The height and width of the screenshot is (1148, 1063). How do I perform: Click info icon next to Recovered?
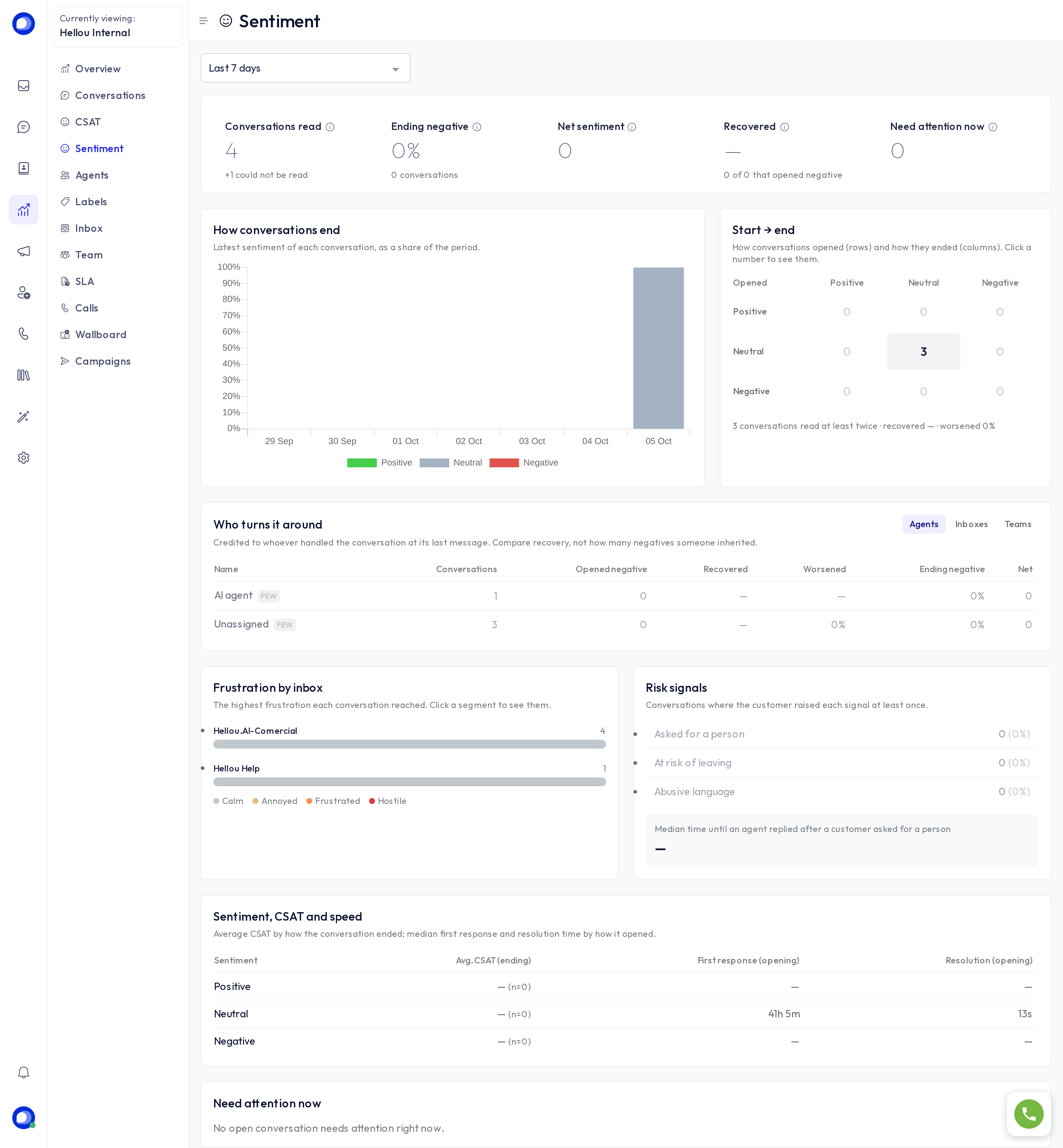pyautogui.click(x=785, y=127)
